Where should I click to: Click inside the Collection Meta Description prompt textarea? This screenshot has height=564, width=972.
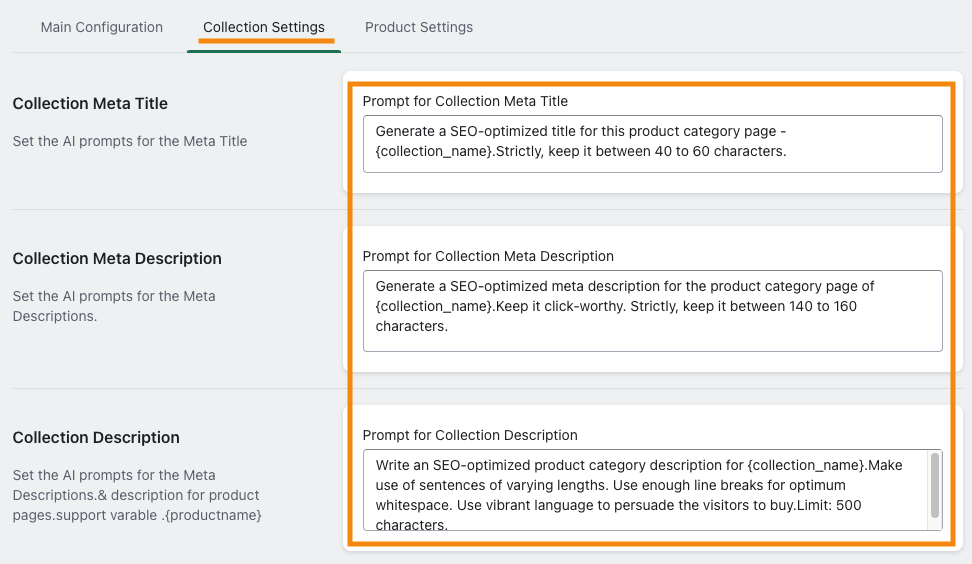653,311
